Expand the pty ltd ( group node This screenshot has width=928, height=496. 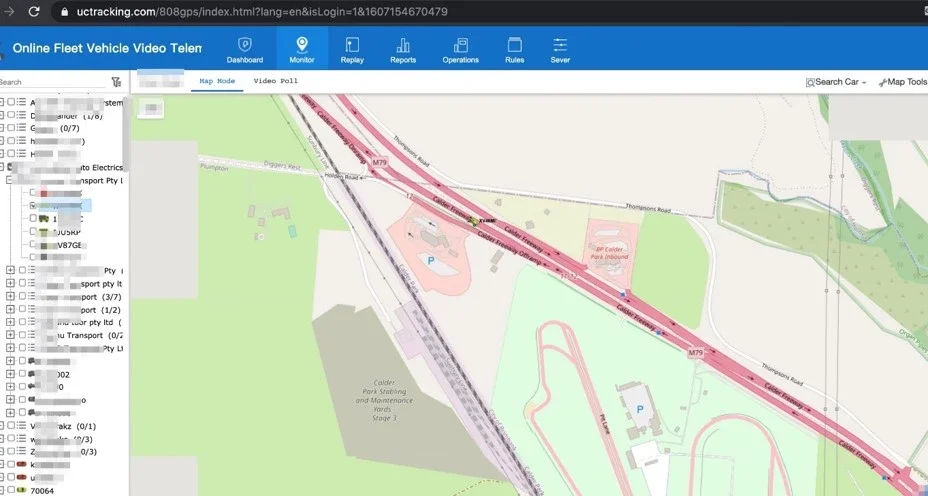click(x=10, y=323)
